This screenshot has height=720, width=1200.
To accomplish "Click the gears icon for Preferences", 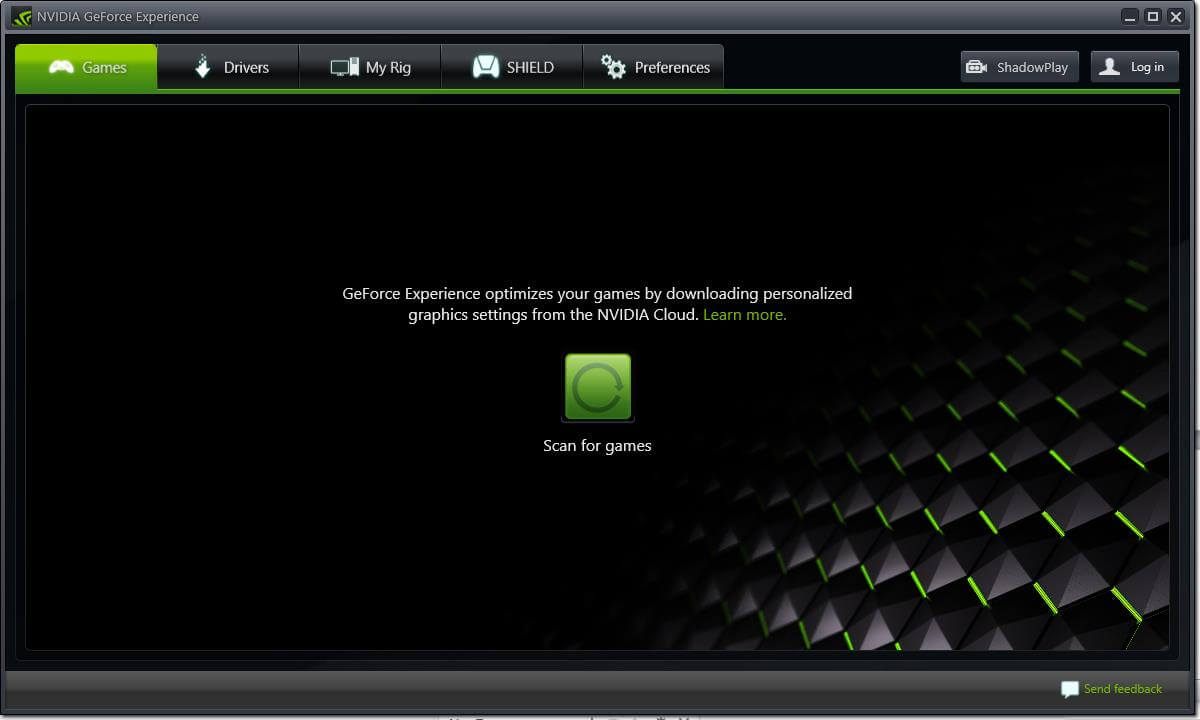I will pos(613,67).
